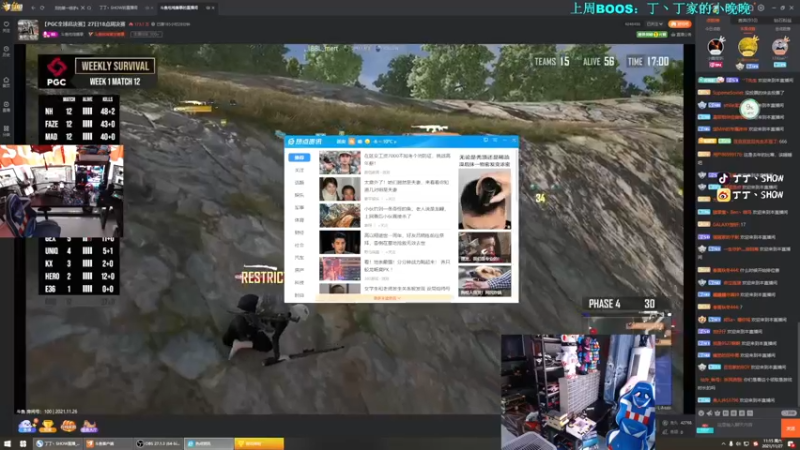Click the third ranked fan avatar
800x450 pixels.
pyautogui.click(x=780, y=47)
